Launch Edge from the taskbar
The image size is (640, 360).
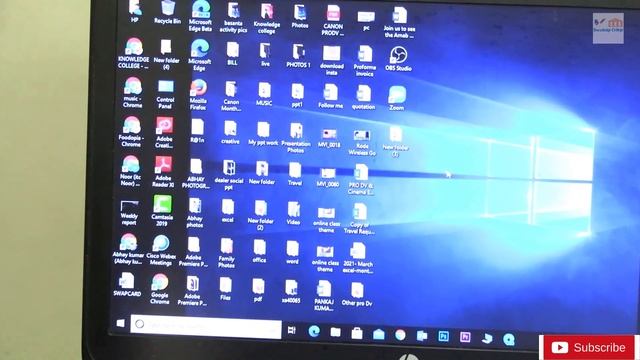pos(313,331)
